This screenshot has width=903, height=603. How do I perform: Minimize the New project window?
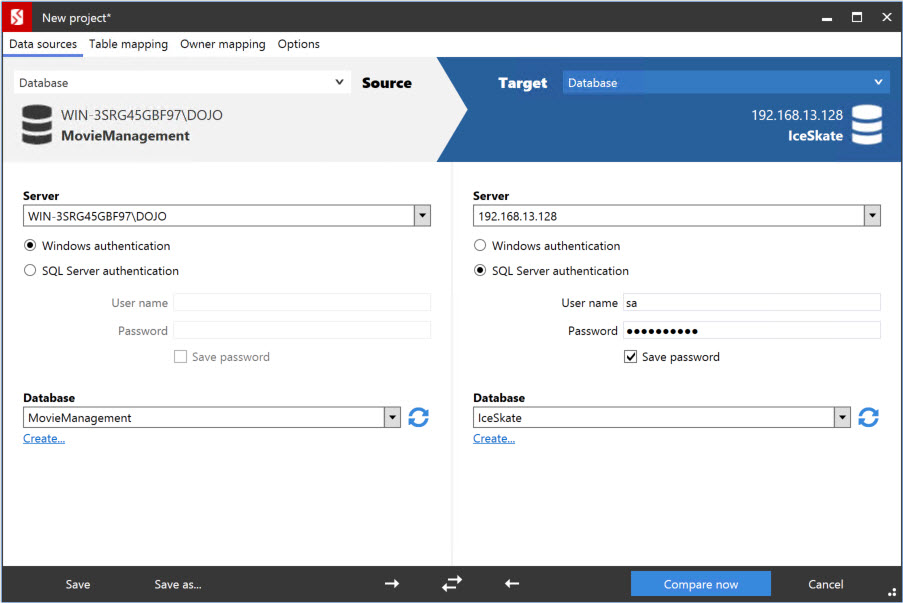(827, 18)
